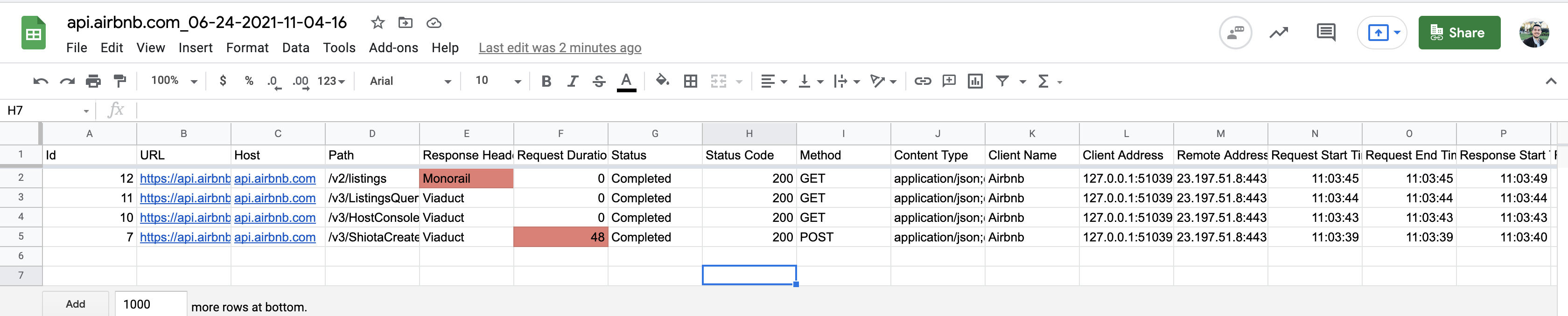Expand the filter views dropdown arrow
This screenshot has width=1568, height=316.
(1022, 82)
